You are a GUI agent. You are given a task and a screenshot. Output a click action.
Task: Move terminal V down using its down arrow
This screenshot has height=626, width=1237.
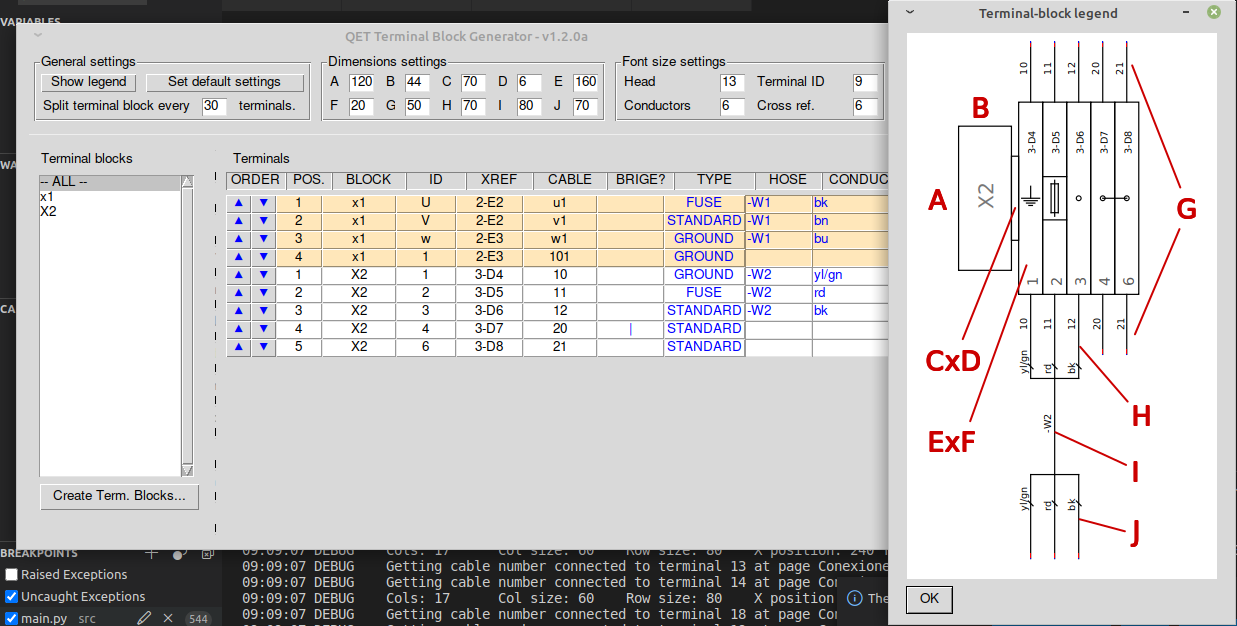point(263,221)
